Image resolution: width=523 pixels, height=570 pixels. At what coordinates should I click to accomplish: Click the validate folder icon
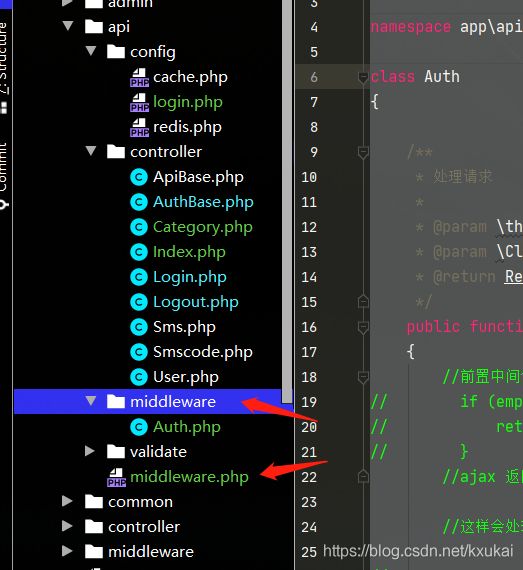pos(116,451)
